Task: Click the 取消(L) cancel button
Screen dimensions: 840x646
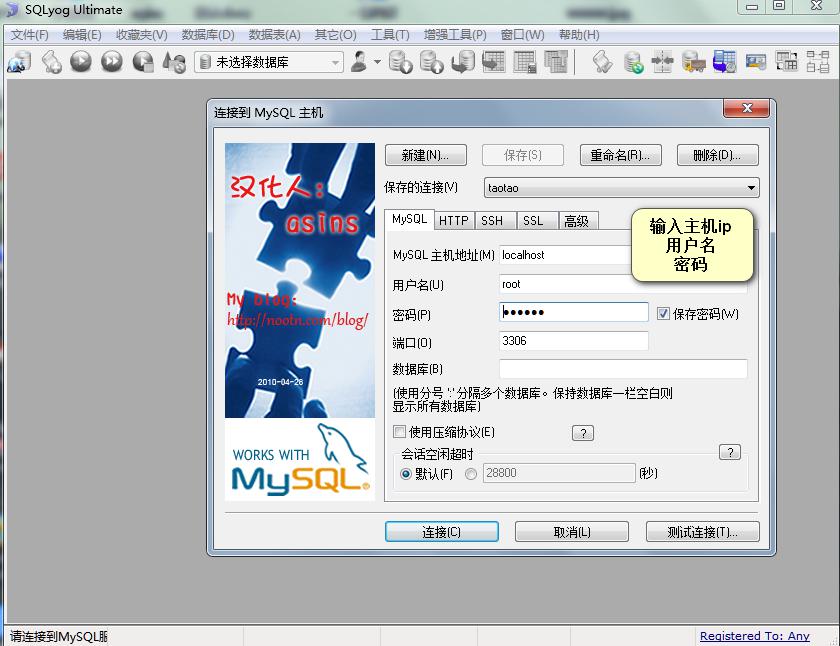Action: click(x=572, y=532)
